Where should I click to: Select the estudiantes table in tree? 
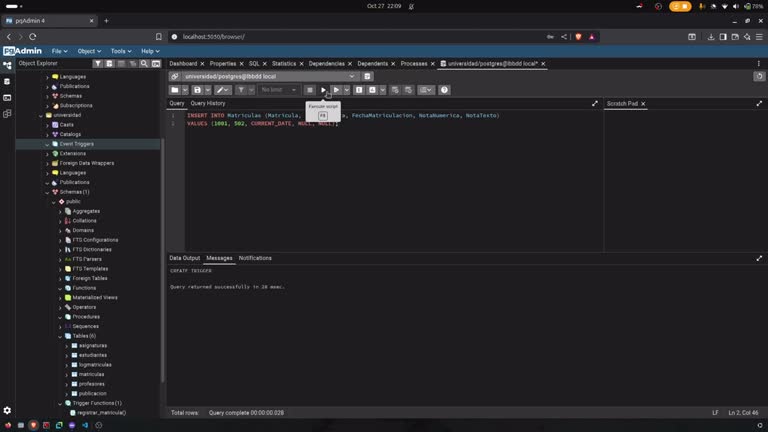pos(93,356)
